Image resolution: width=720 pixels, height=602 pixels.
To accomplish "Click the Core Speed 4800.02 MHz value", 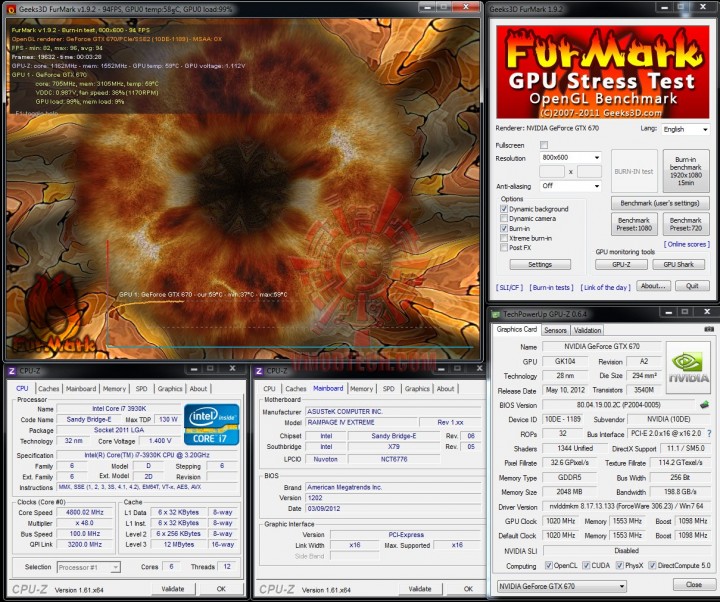I will tap(84, 512).
